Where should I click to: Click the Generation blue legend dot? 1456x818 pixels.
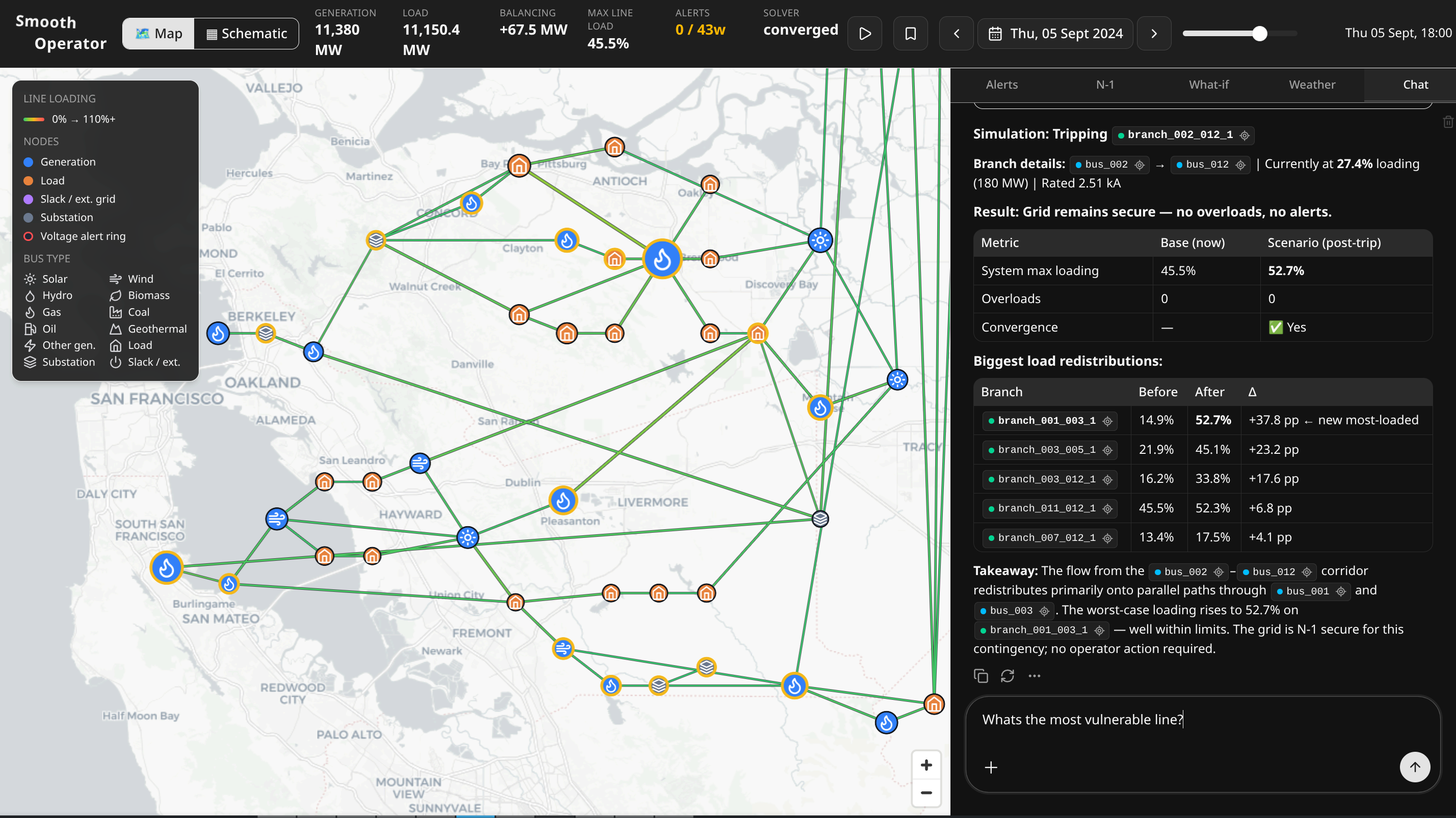[28, 162]
